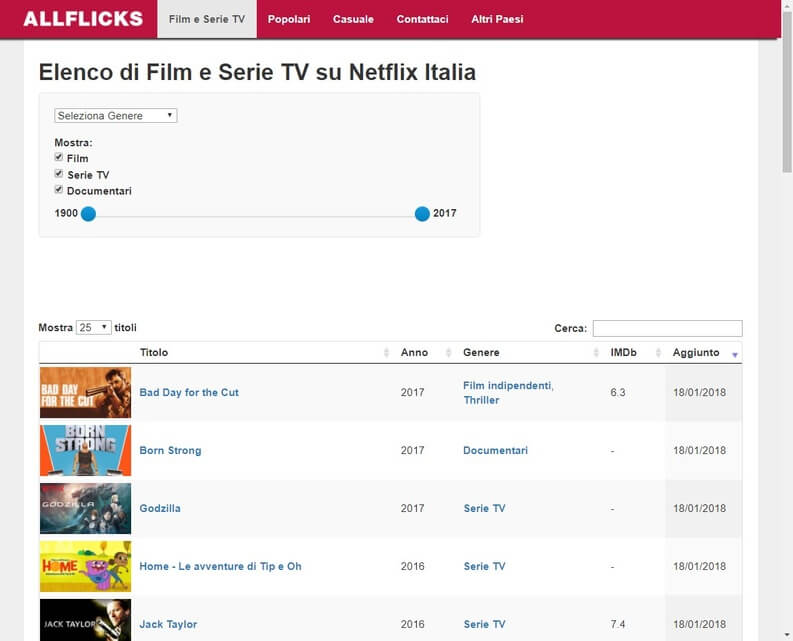Click the Born Strong poster thumbnail
The image size is (793, 641).
click(85, 450)
